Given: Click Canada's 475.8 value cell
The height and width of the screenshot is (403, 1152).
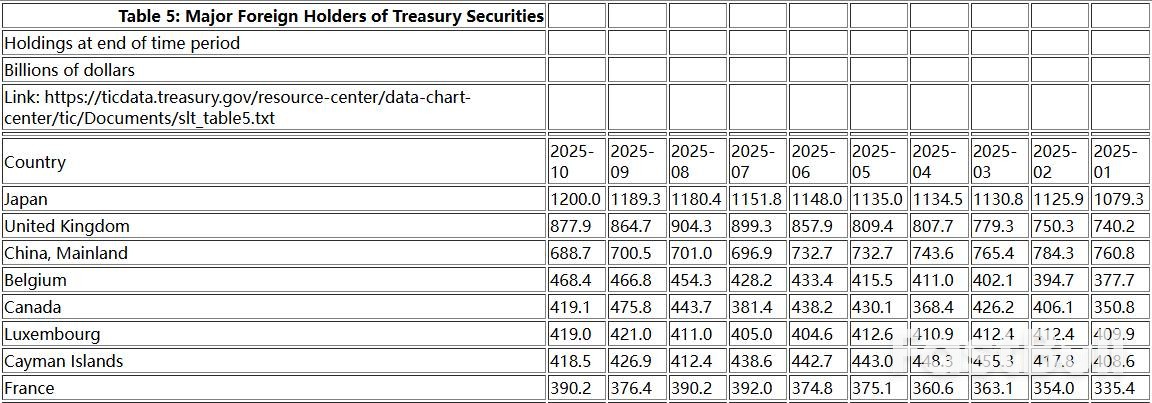Looking at the screenshot, I should point(632,307).
